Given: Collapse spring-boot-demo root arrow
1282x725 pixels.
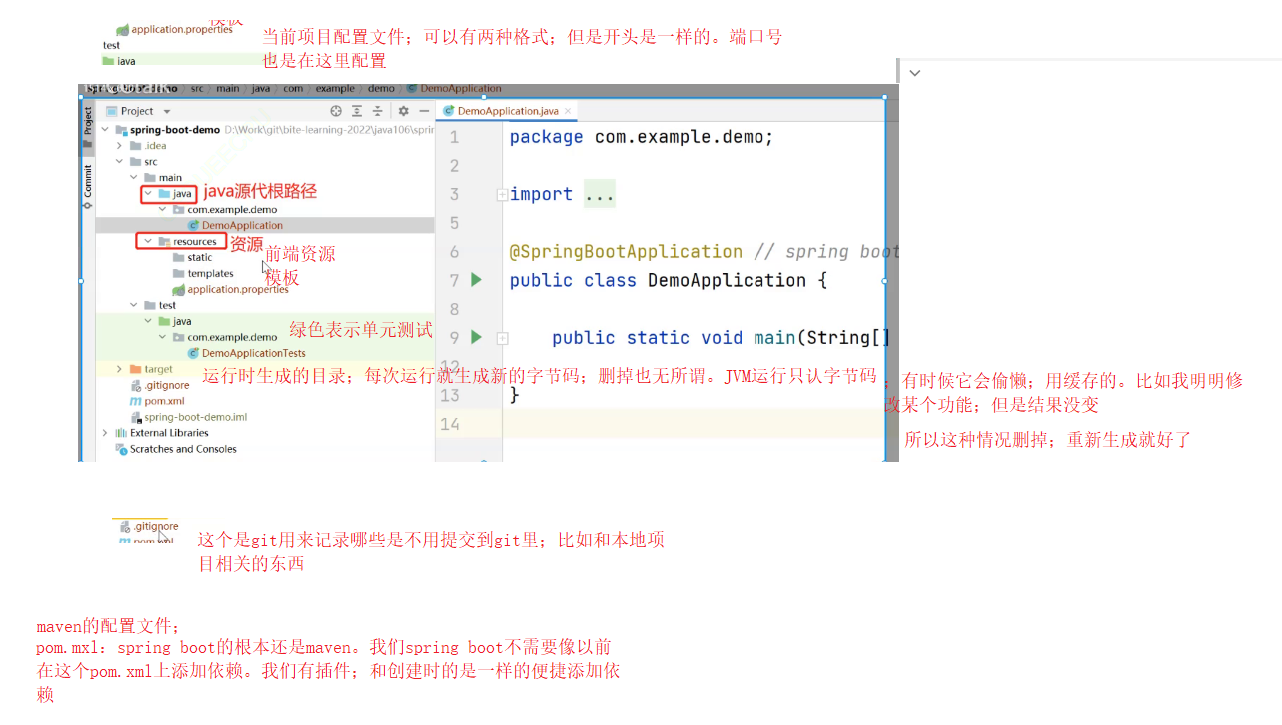Looking at the screenshot, I should point(105,130).
